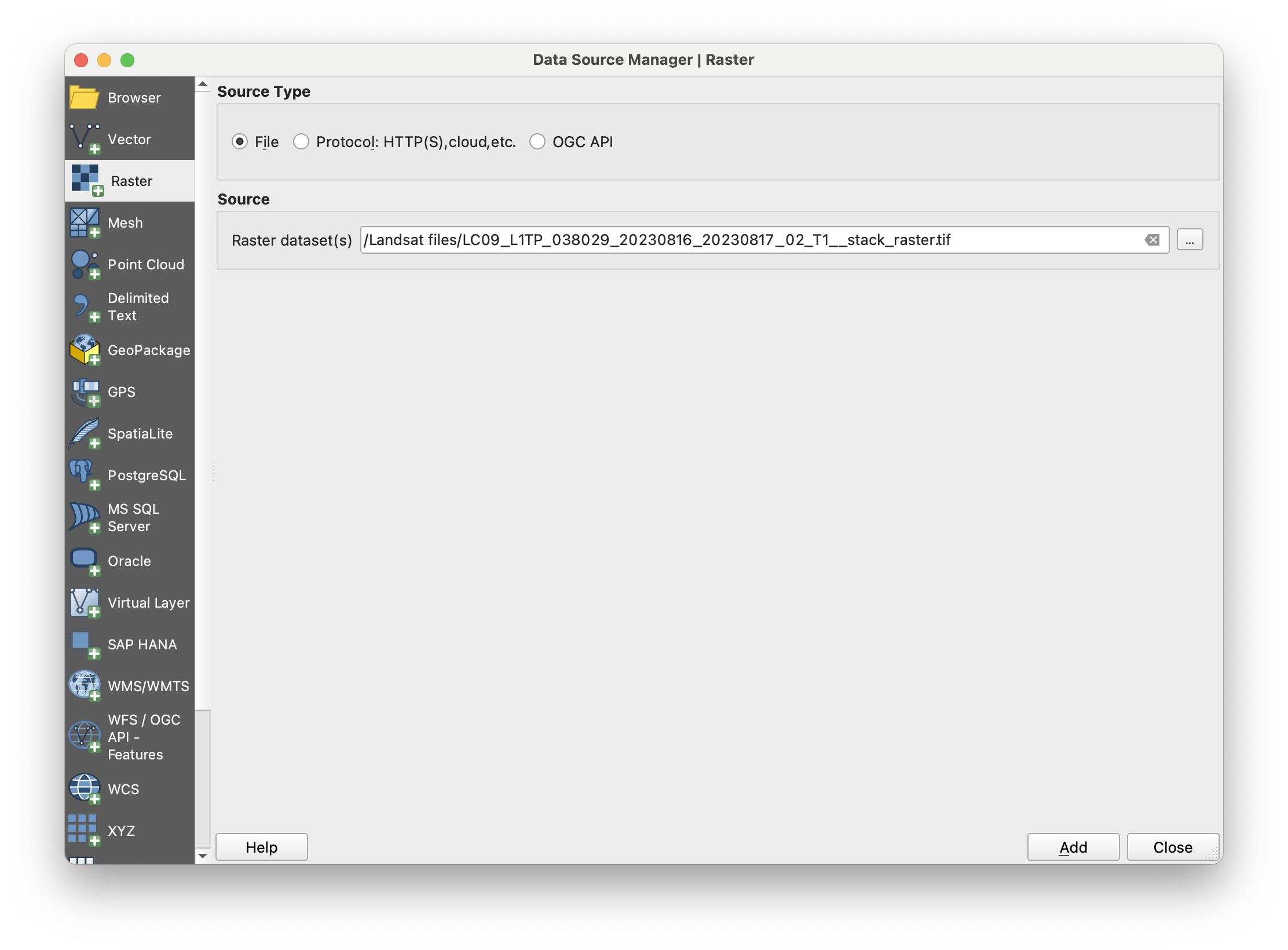Choose Protocol: HTTP(S), cloud source type
This screenshot has height=950, width=1288.
[x=301, y=141]
